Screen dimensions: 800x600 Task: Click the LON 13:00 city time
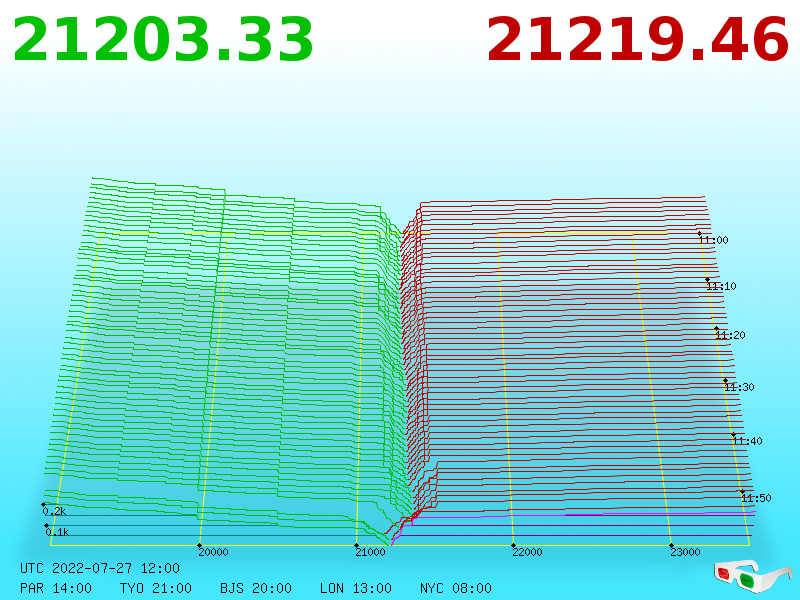click(356, 588)
